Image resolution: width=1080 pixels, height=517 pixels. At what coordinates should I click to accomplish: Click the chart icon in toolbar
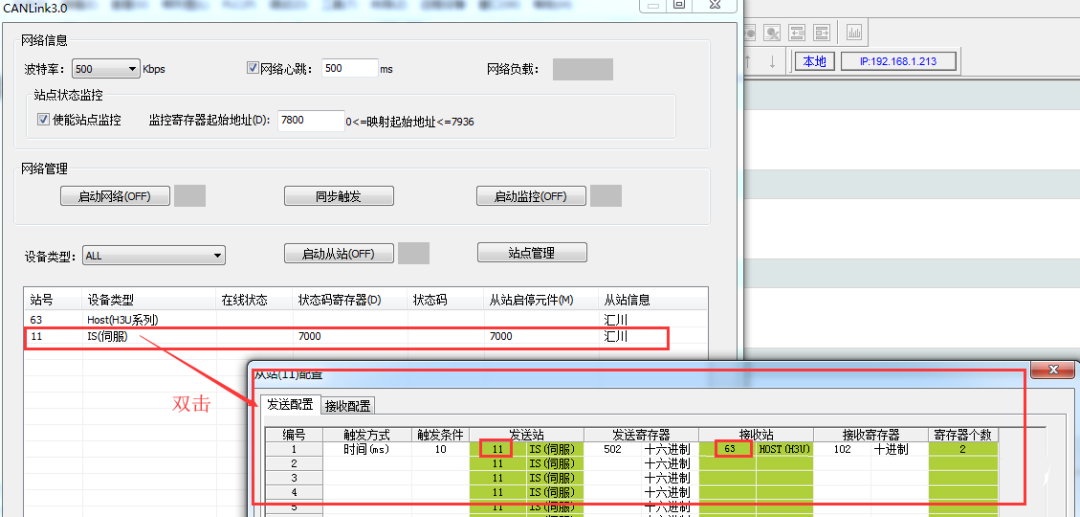click(855, 32)
